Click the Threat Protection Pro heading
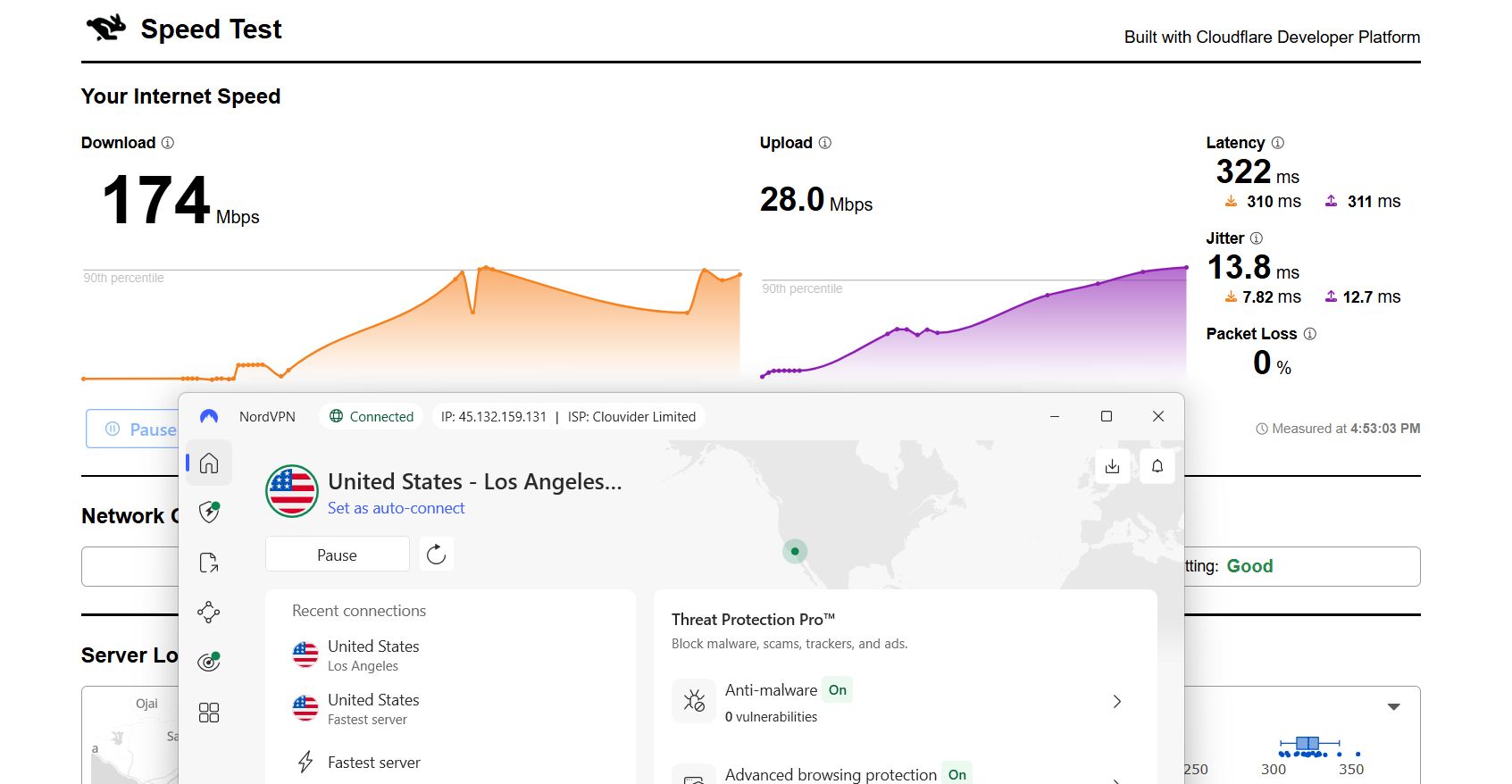Screen dimensions: 1512x784 pos(753,620)
